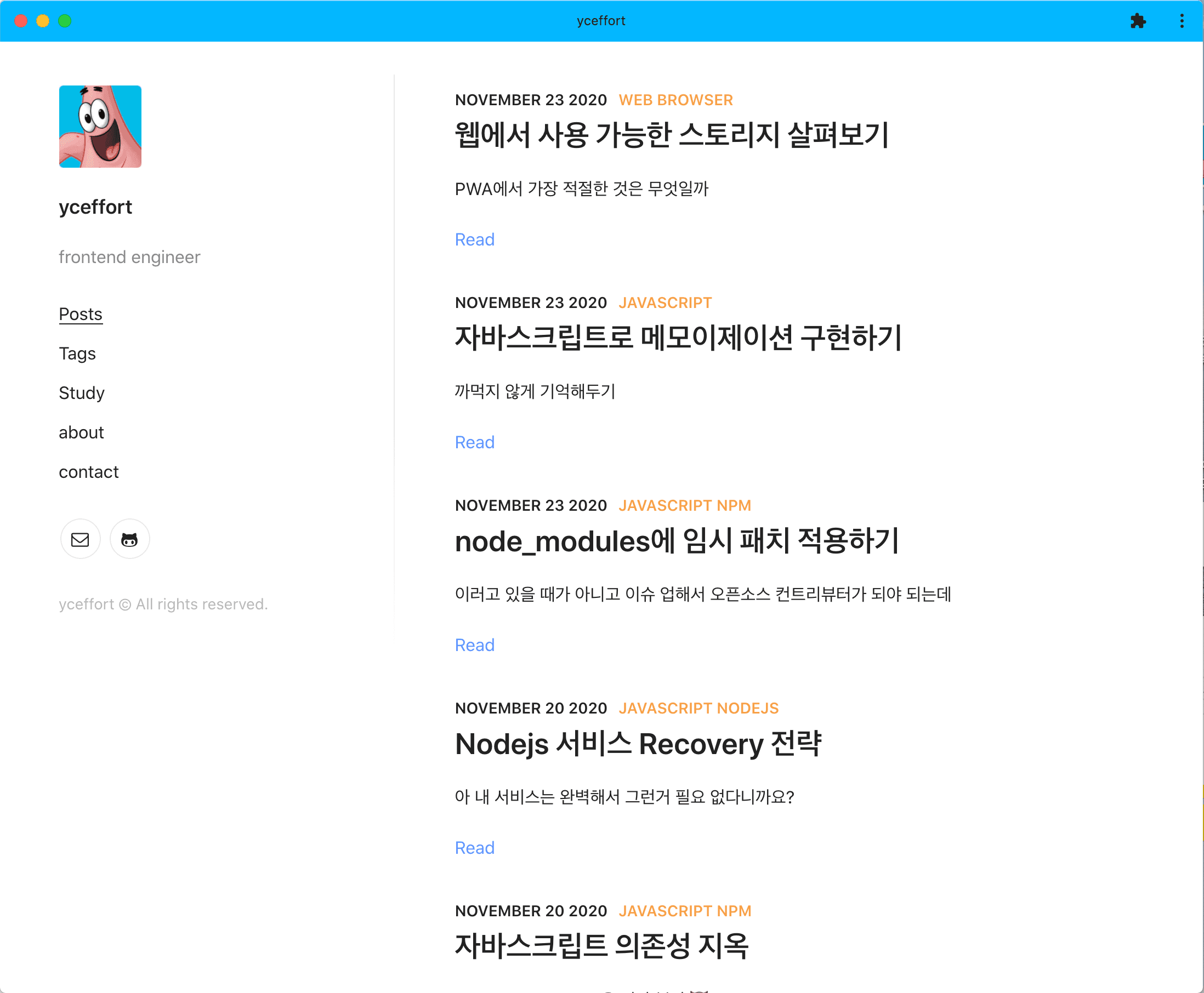Open the WEB BROWSER tag link
This screenshot has height=993, width=1204.
675,100
